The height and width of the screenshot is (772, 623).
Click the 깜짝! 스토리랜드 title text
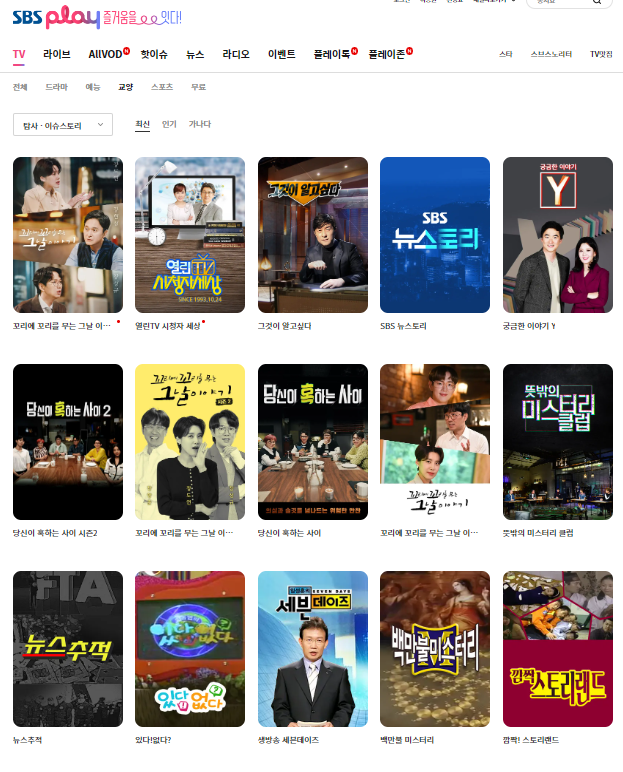pyautogui.click(x=531, y=740)
